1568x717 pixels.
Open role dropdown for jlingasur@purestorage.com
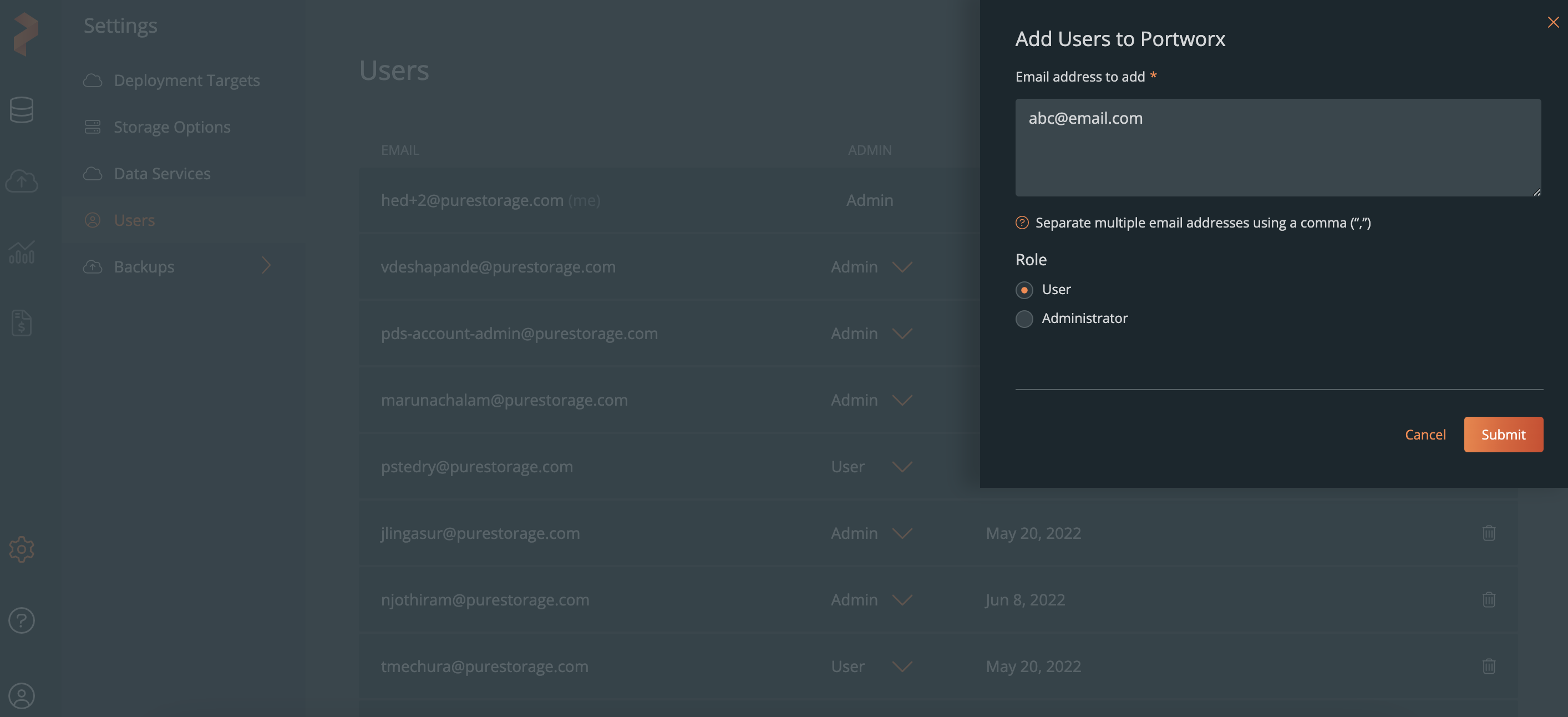coord(902,534)
